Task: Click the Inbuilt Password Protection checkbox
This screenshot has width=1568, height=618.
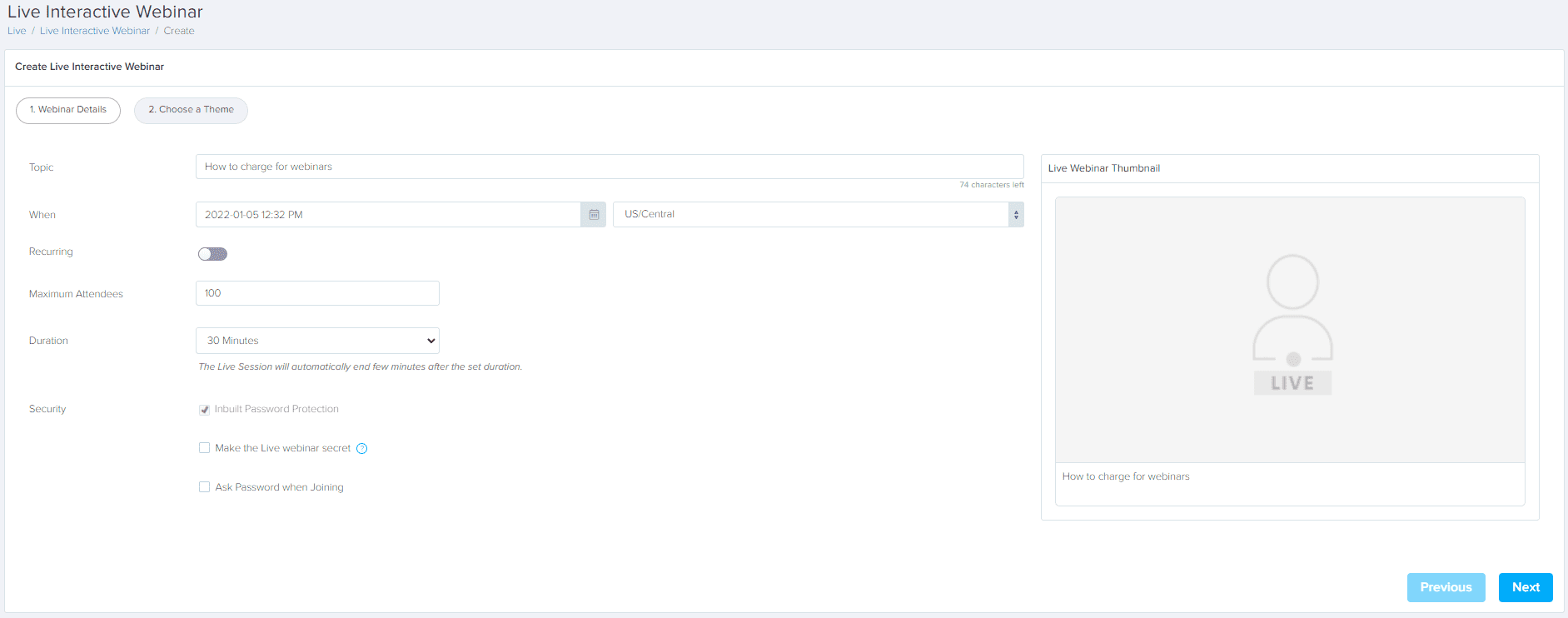Action: (x=204, y=410)
